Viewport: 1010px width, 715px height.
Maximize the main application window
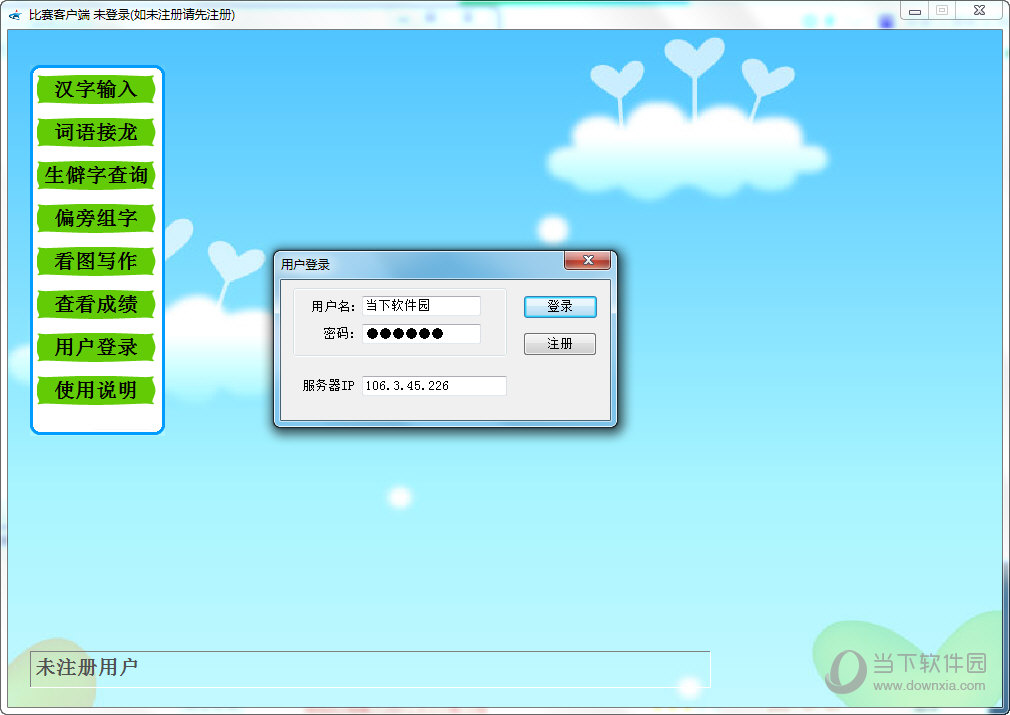click(941, 11)
